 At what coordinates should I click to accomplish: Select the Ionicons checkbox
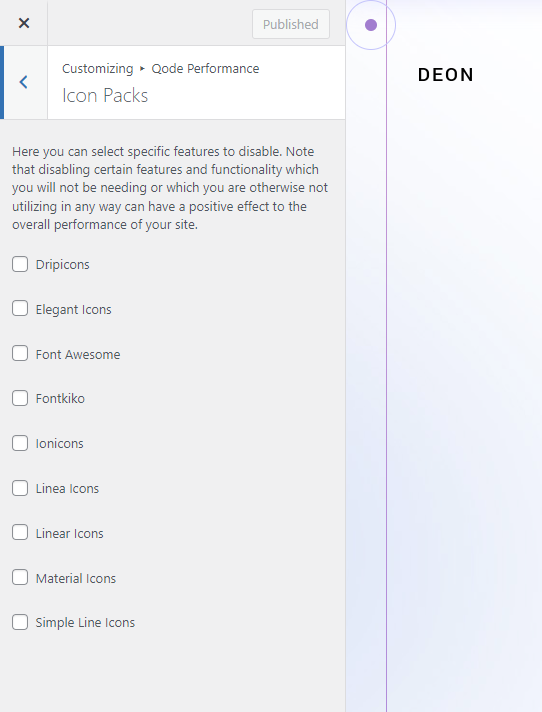pyautogui.click(x=20, y=443)
